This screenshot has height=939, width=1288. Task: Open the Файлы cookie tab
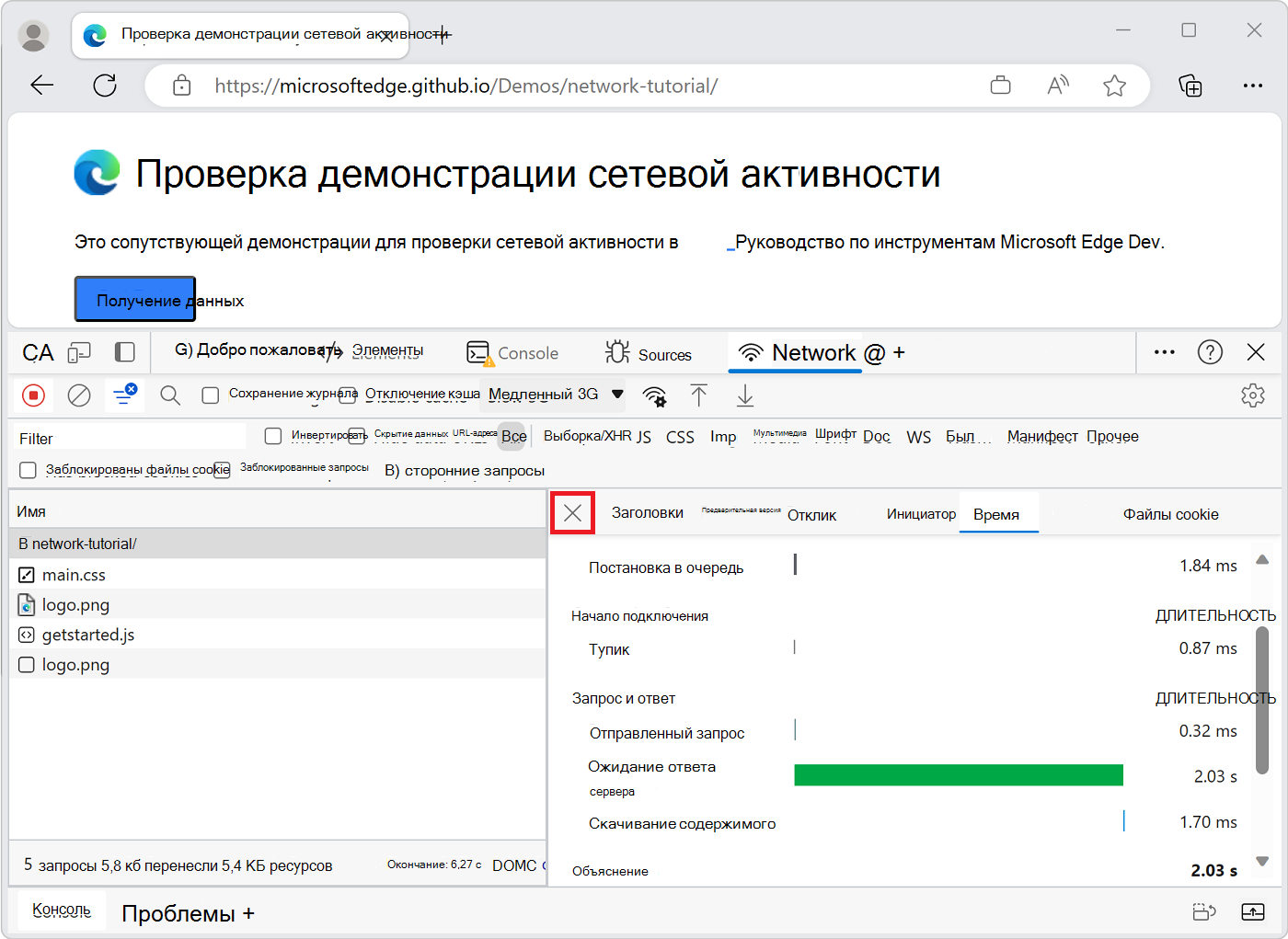click(x=1169, y=514)
